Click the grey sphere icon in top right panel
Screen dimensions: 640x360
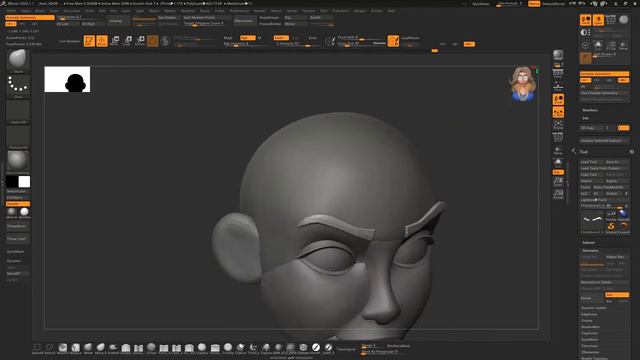[624, 20]
